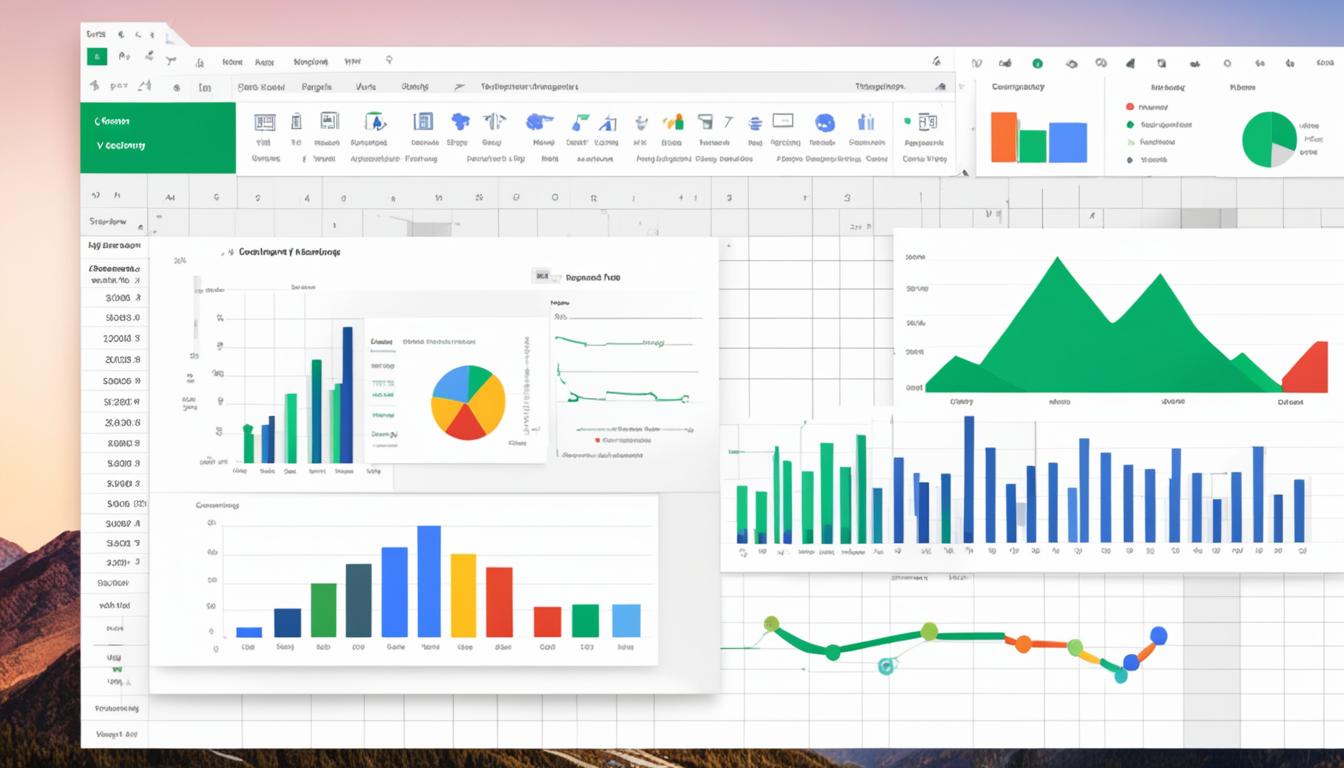
Task: Click the blue framed page icon in the ribbon
Action: (x=423, y=122)
